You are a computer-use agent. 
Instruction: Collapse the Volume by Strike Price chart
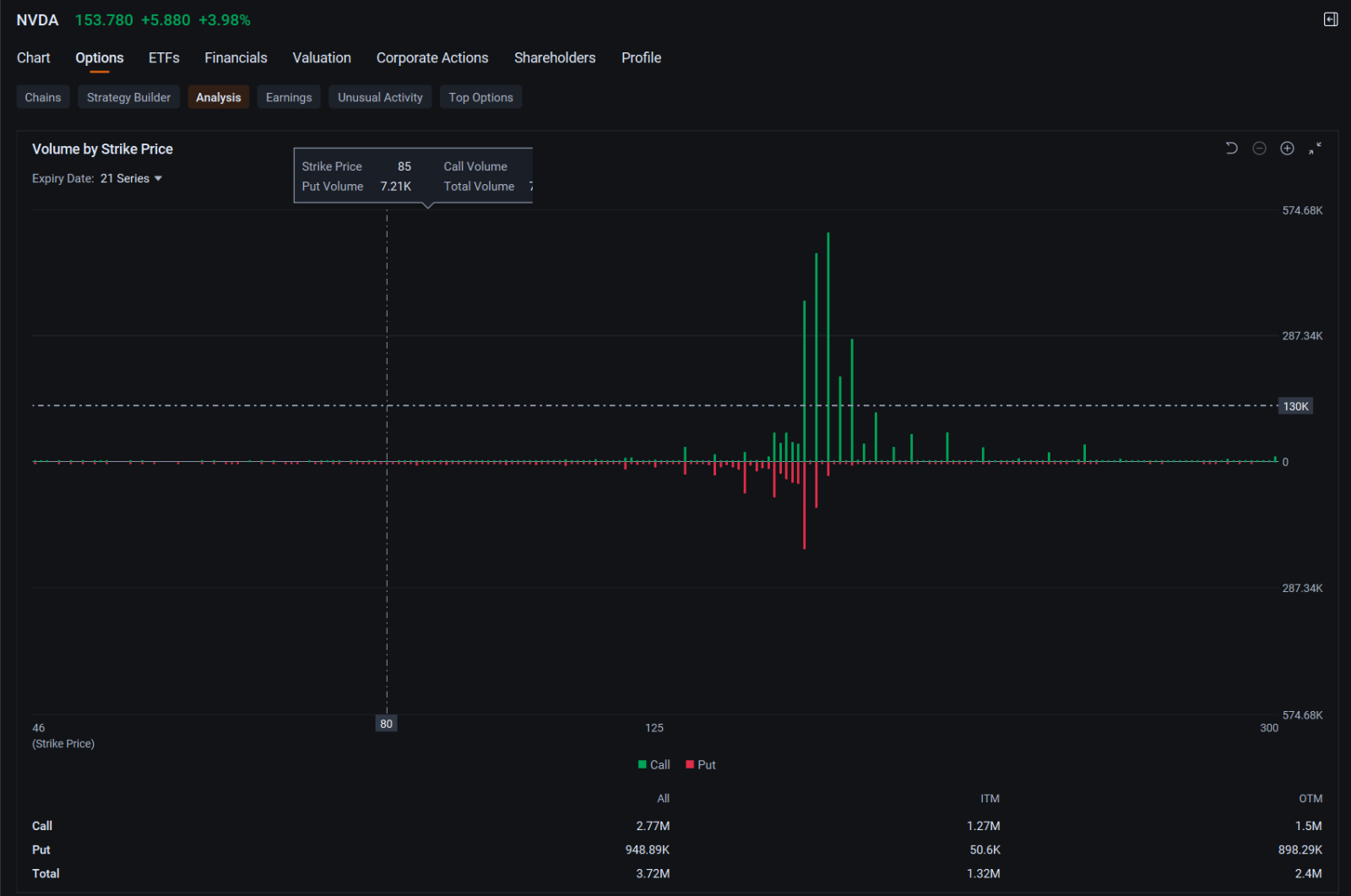pos(1315,149)
